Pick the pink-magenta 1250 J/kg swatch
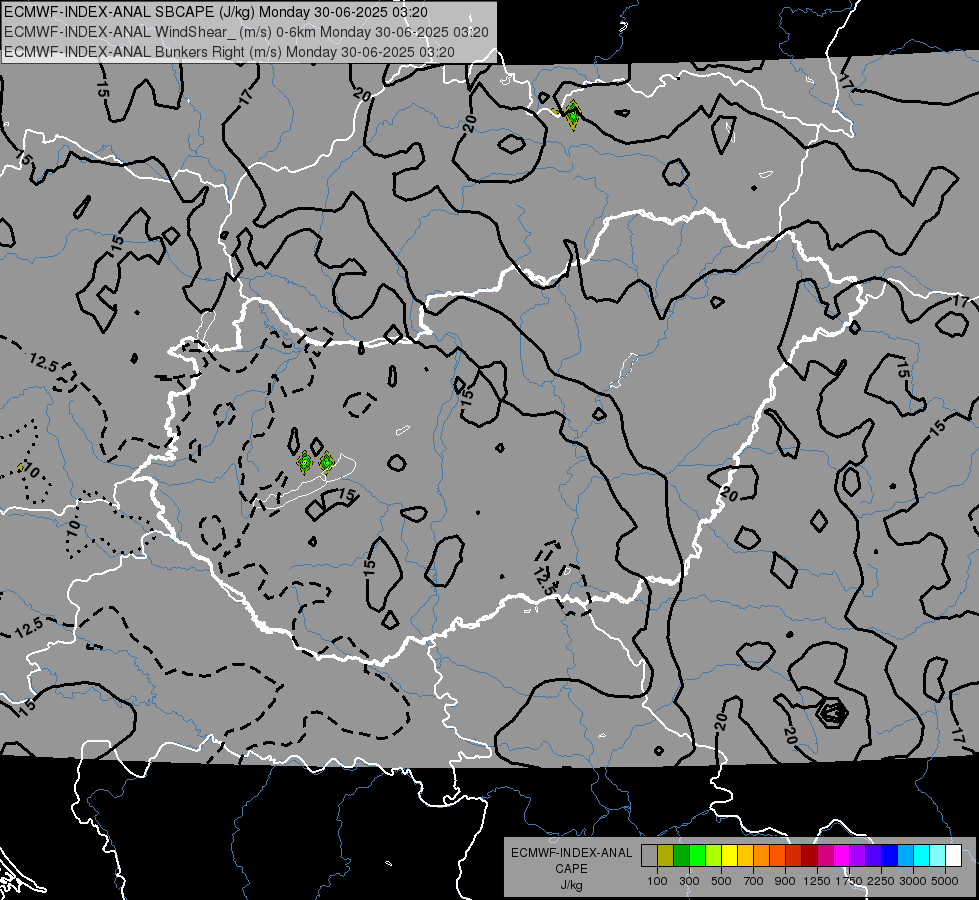Image resolution: width=979 pixels, height=900 pixels. [825, 856]
